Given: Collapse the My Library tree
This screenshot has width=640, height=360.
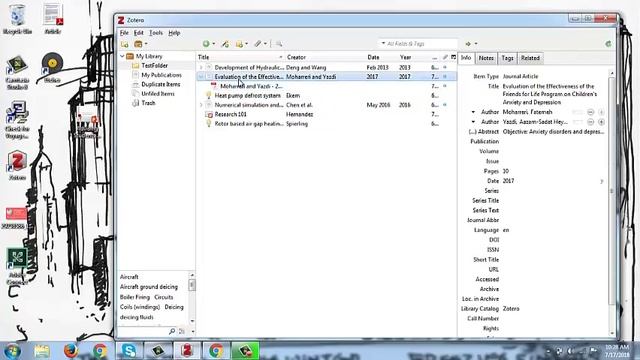Looking at the screenshot, I should pos(122,56).
